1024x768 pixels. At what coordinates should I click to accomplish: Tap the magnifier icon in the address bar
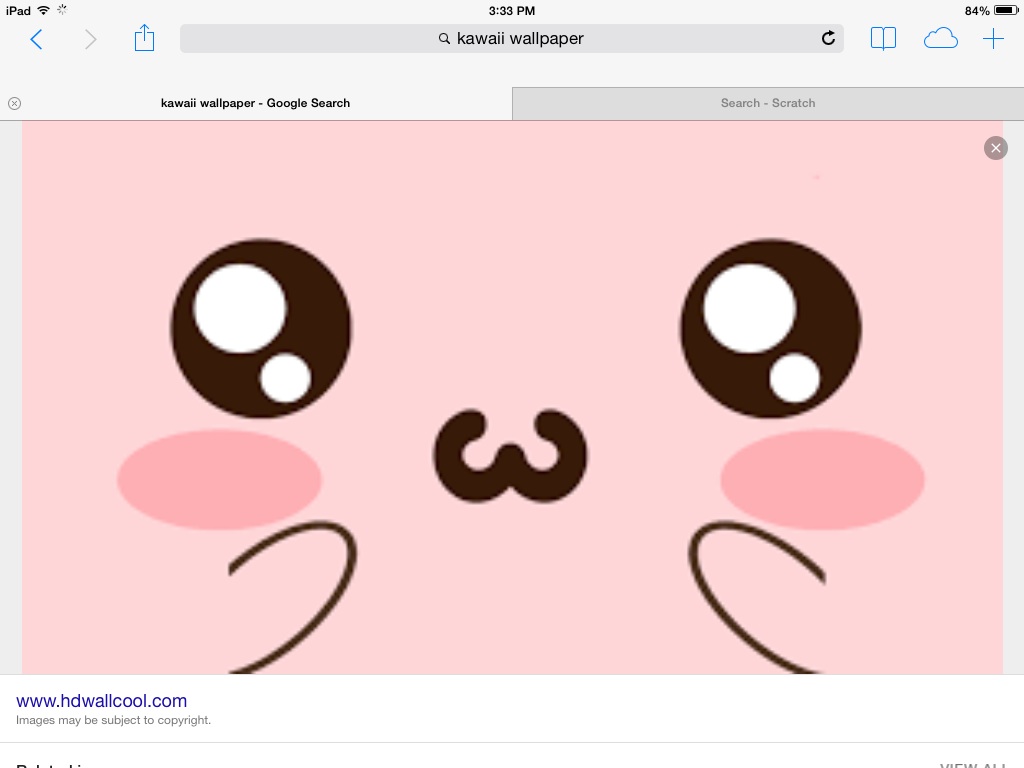(x=444, y=39)
